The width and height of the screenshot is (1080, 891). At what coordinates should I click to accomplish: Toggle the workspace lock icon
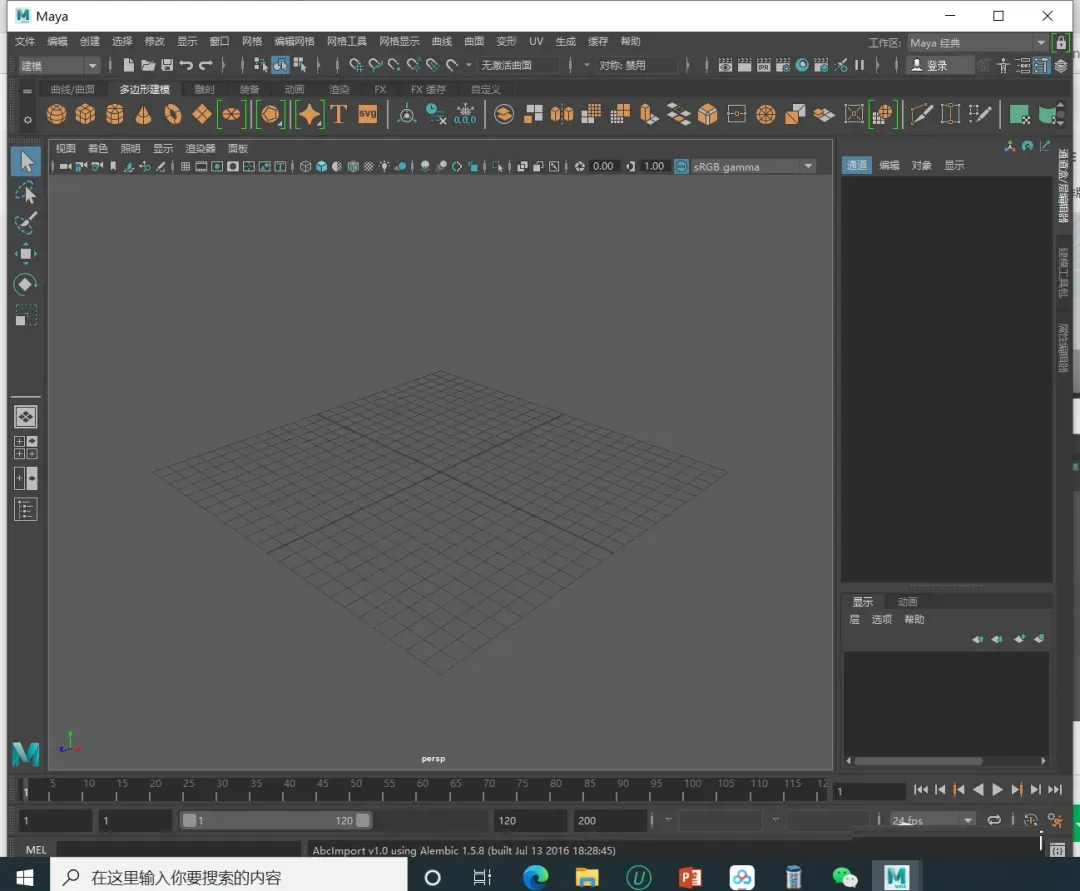tap(1061, 43)
